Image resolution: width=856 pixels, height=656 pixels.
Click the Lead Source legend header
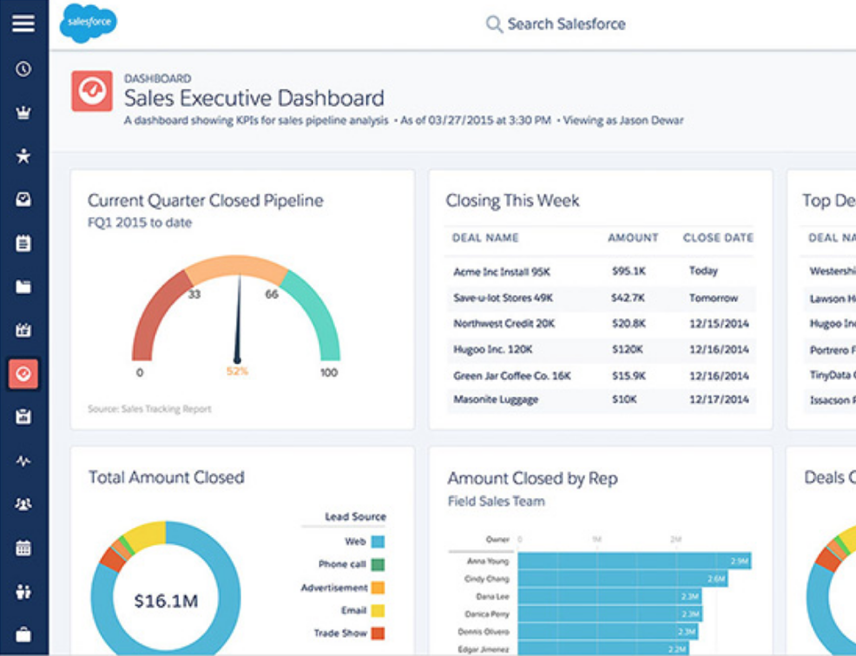[355, 516]
